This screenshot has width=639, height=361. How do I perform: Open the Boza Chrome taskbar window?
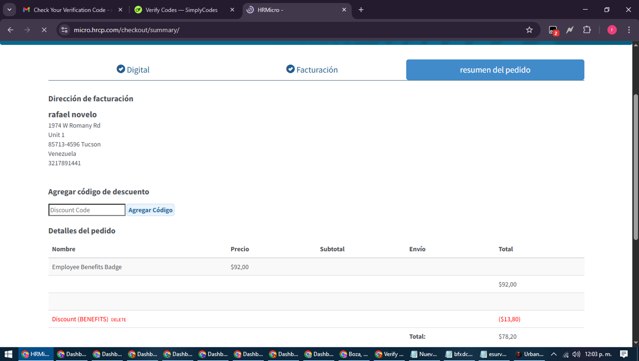(354, 354)
